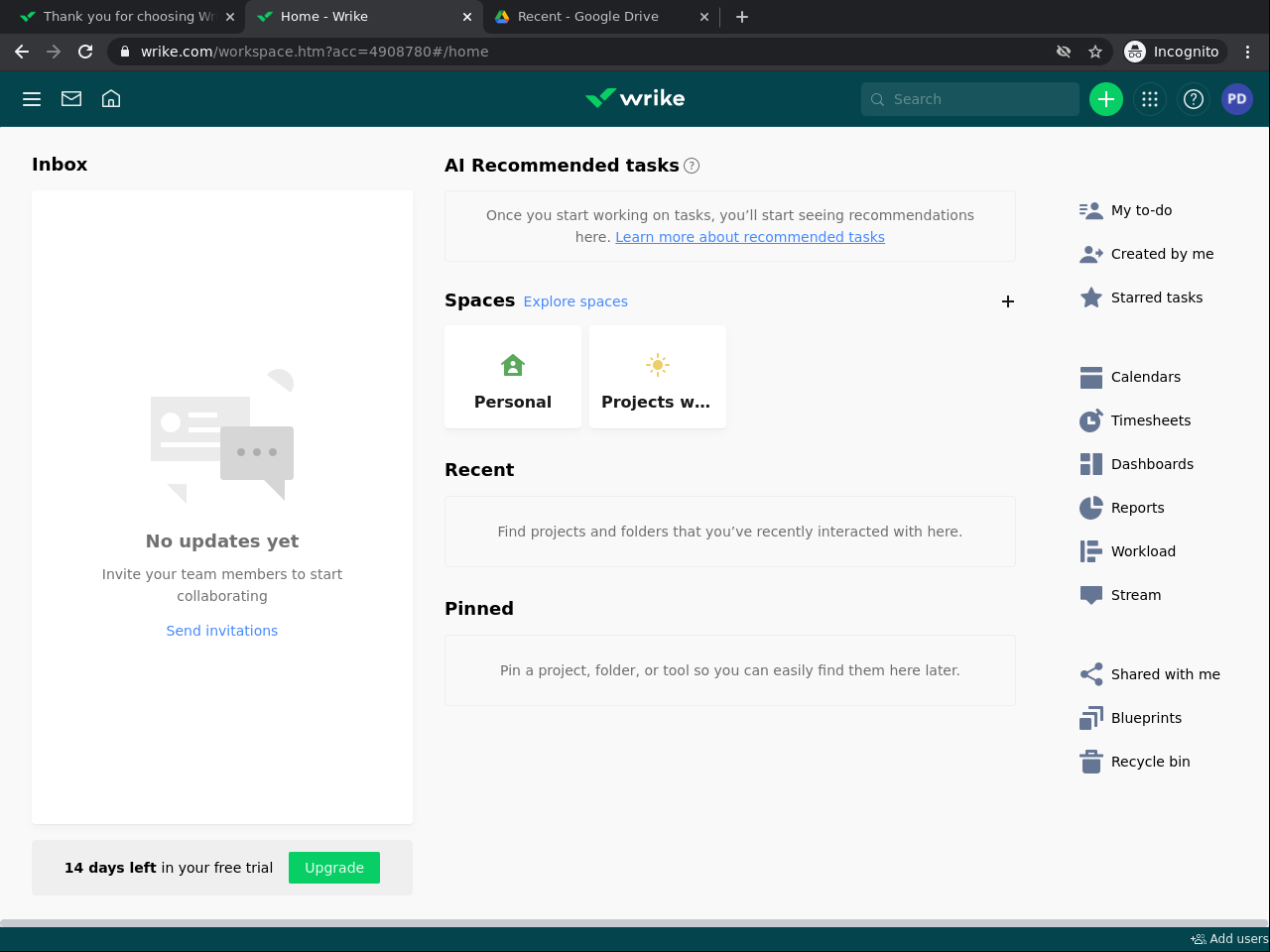This screenshot has width=1270, height=952.
Task: Reload the page in the browser
Action: click(85, 52)
